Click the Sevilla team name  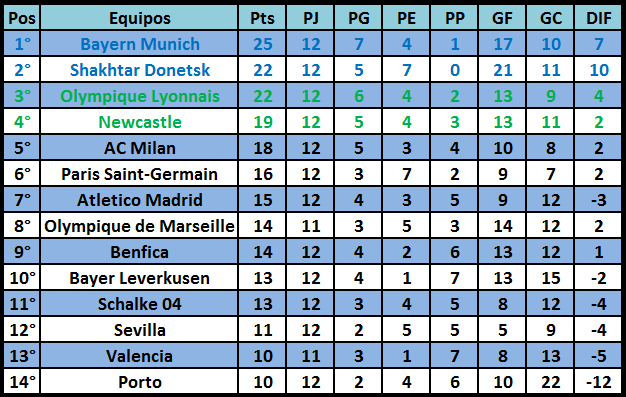tap(139, 330)
